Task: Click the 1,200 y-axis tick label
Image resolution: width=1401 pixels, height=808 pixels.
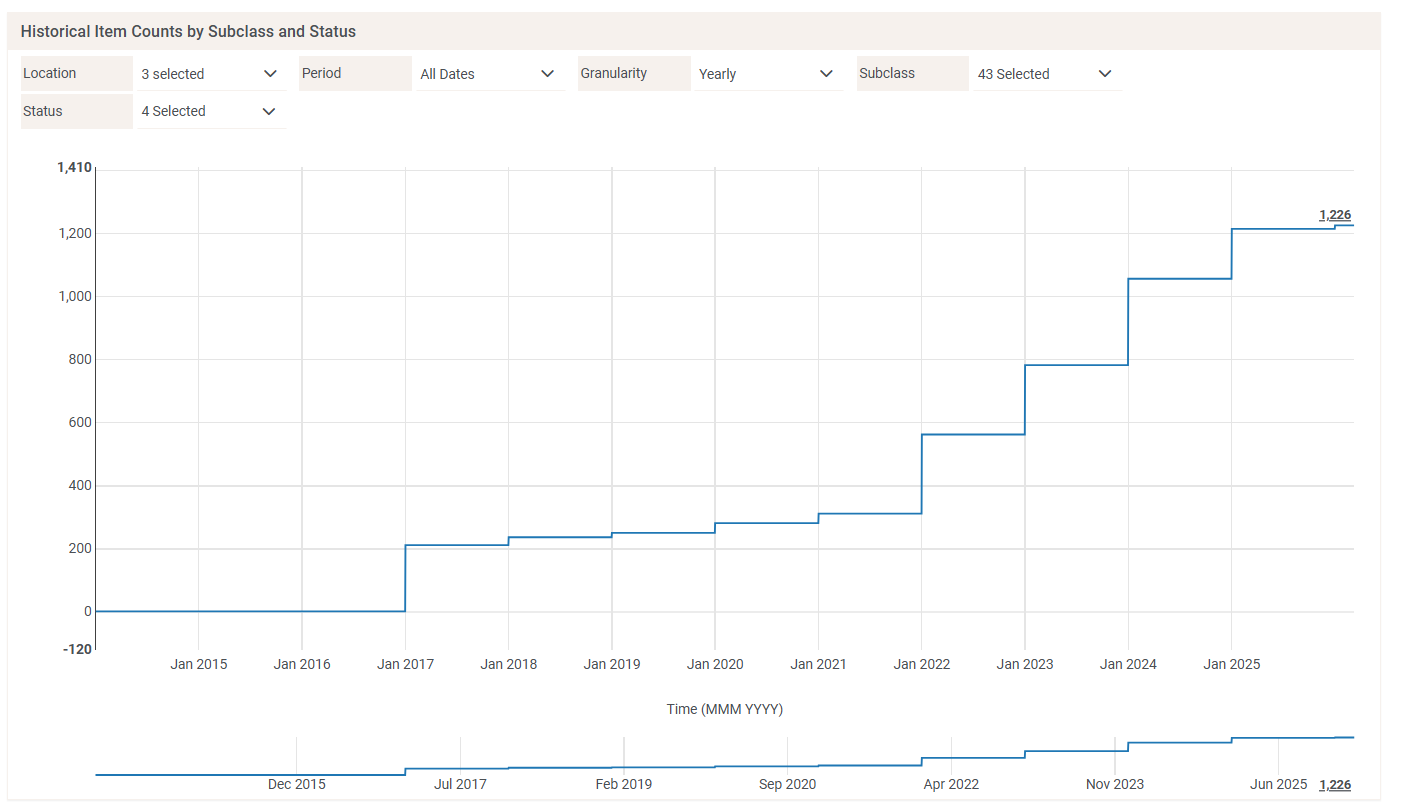Action: [x=73, y=233]
